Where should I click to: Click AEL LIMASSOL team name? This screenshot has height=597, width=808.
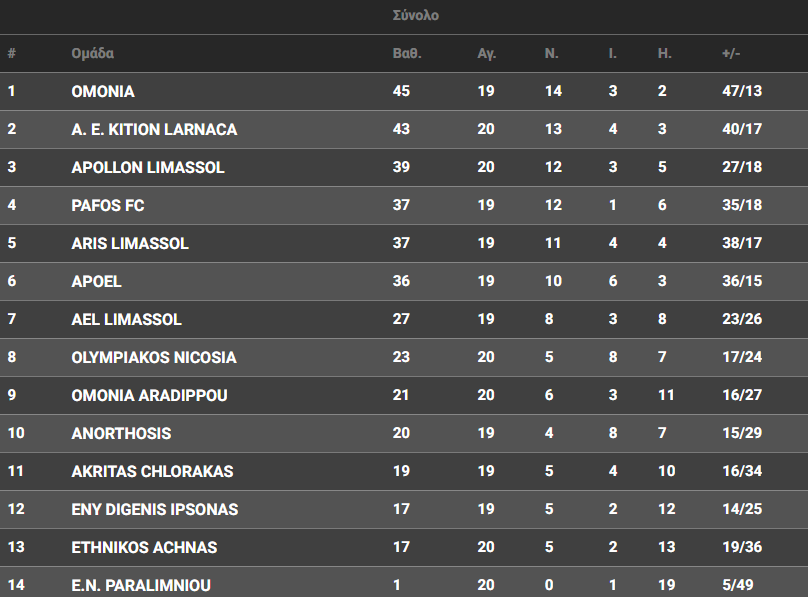[127, 319]
